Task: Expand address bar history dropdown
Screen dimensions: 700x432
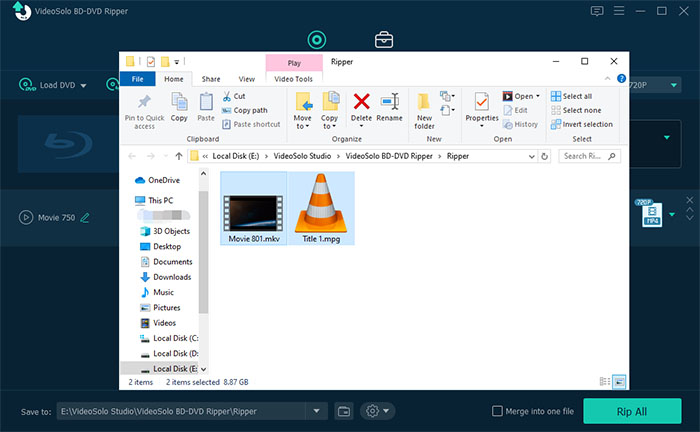Action: tap(531, 156)
